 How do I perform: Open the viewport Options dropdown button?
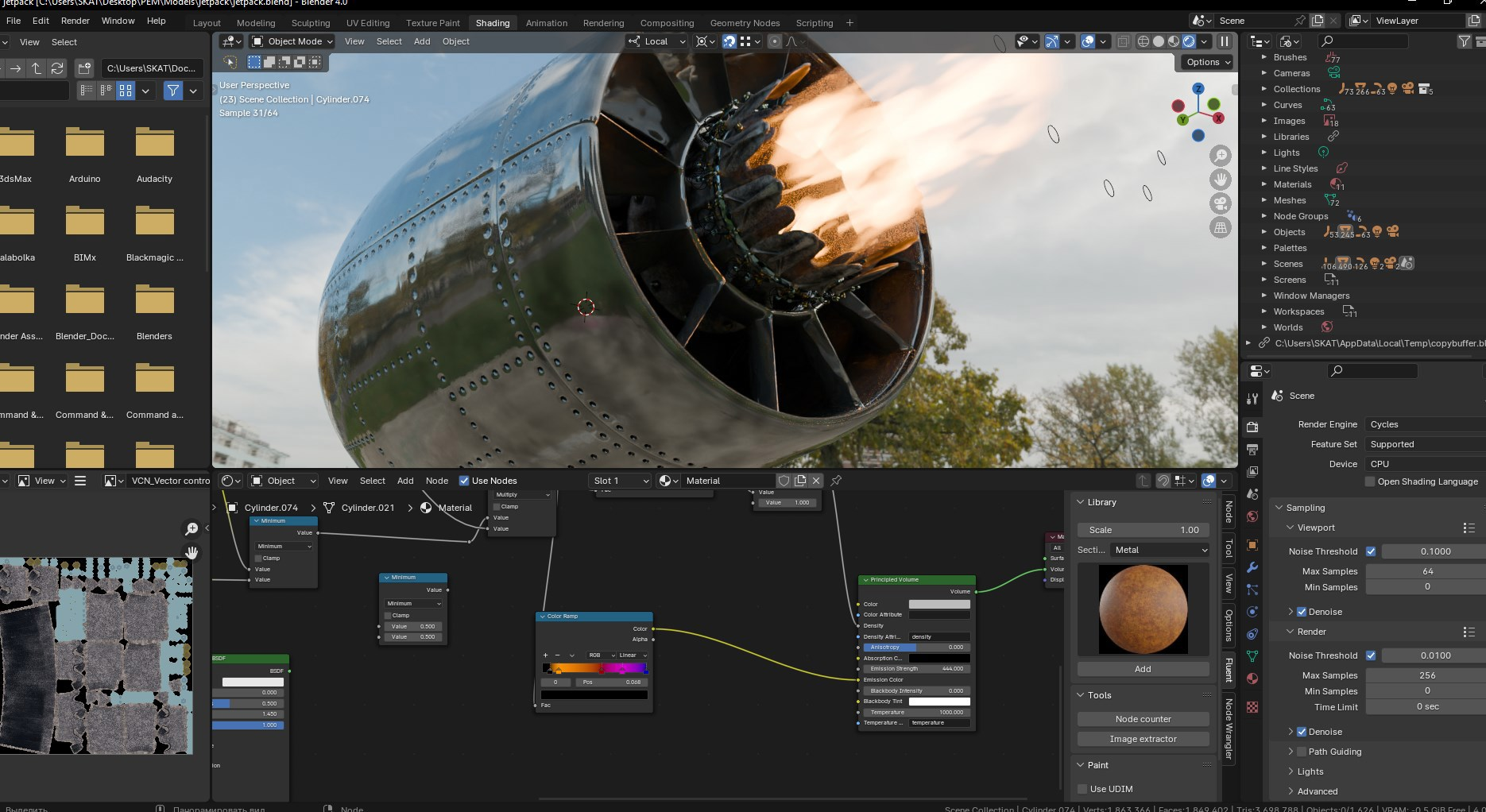click(1207, 62)
